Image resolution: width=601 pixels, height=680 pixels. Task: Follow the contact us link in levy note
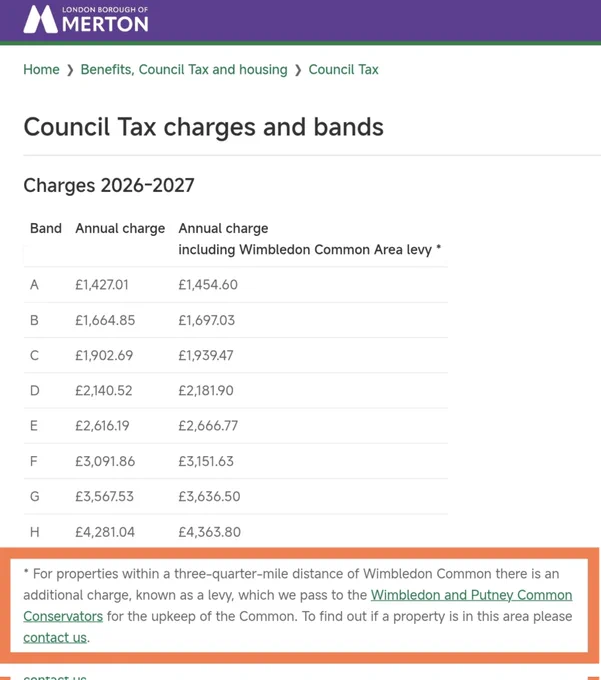(x=55, y=638)
